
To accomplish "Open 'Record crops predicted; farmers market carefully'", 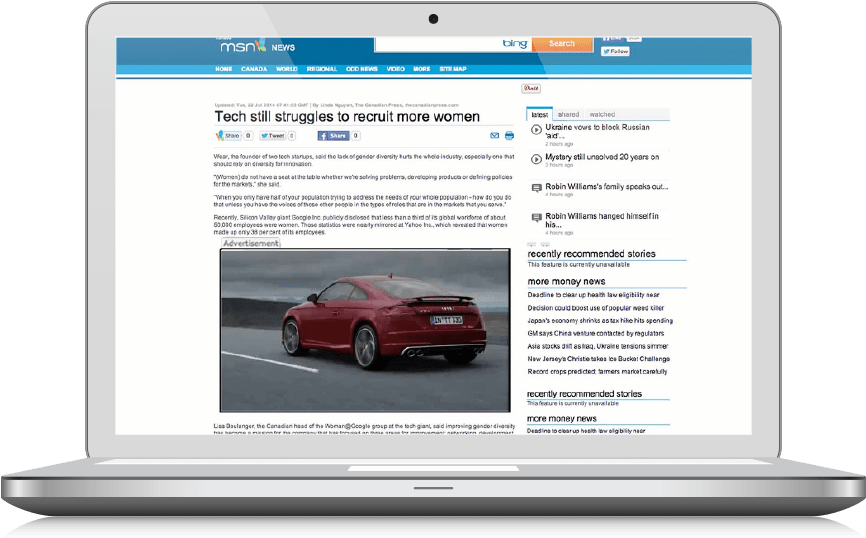I will 597,372.
